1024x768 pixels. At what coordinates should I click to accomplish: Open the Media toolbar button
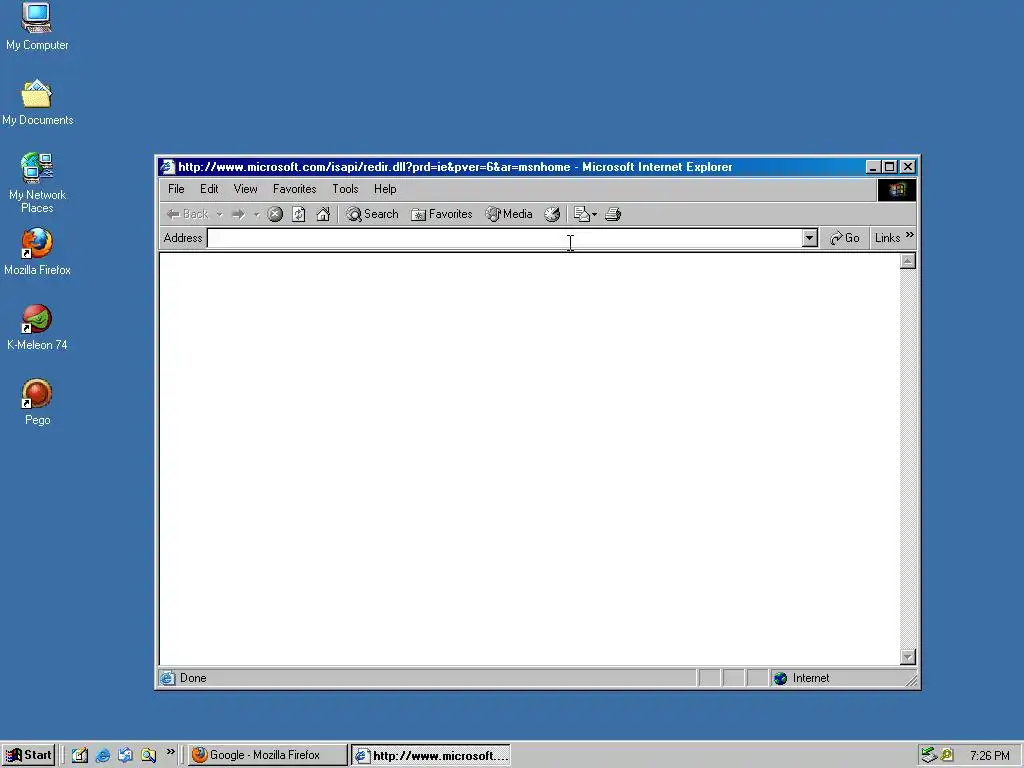pos(509,214)
